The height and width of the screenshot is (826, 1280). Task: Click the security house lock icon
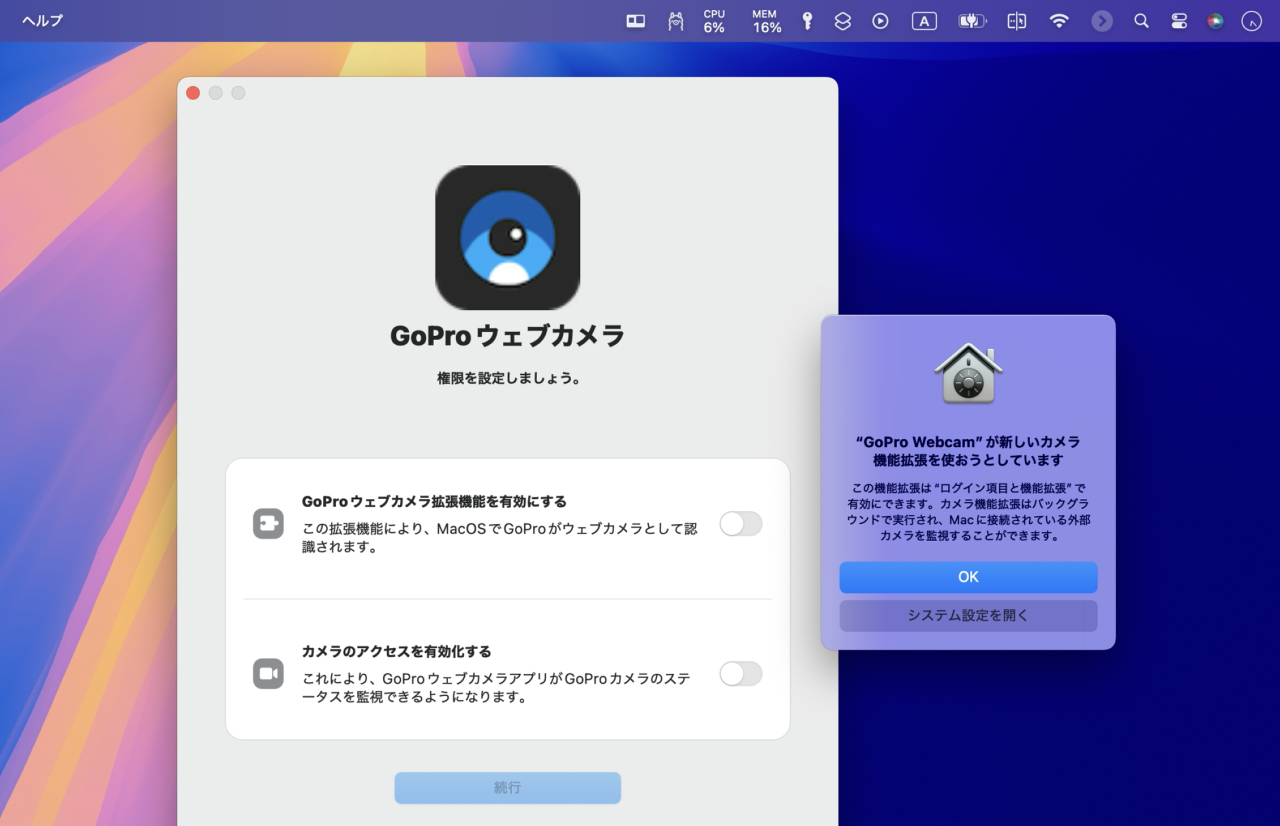[x=968, y=374]
